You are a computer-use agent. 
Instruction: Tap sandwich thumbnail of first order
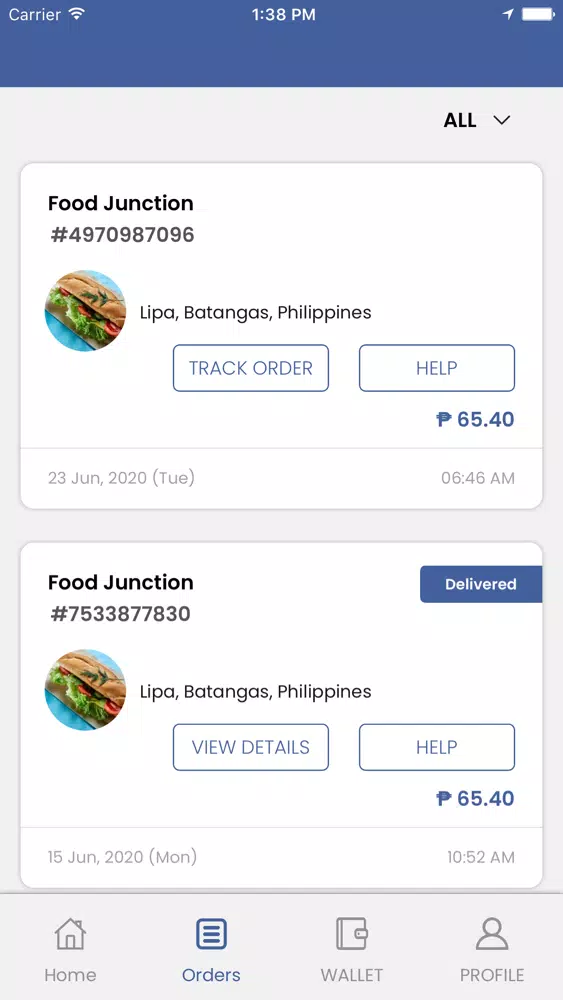point(85,311)
